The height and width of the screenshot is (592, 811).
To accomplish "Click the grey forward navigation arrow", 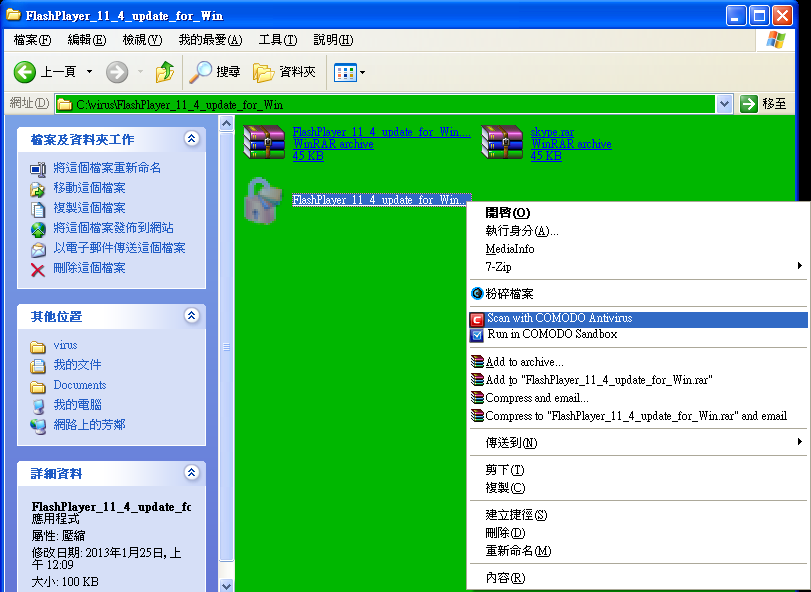I will coord(117,72).
